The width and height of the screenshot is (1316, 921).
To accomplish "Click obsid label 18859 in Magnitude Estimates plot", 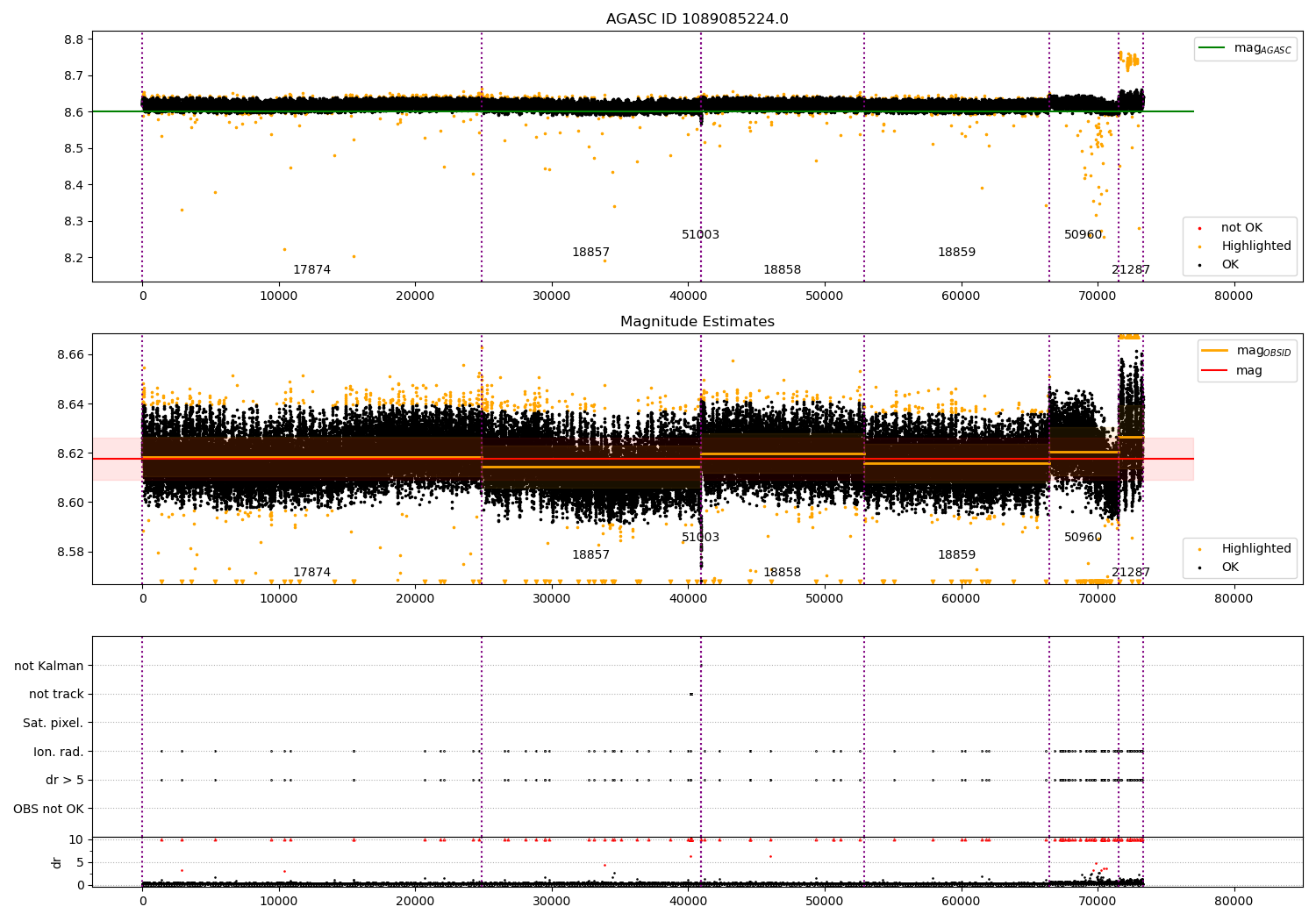I will click(x=956, y=555).
